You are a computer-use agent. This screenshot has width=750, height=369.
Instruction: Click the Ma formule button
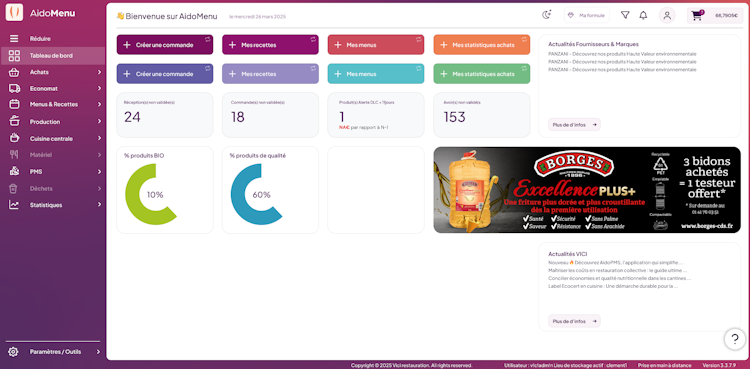pyautogui.click(x=586, y=15)
